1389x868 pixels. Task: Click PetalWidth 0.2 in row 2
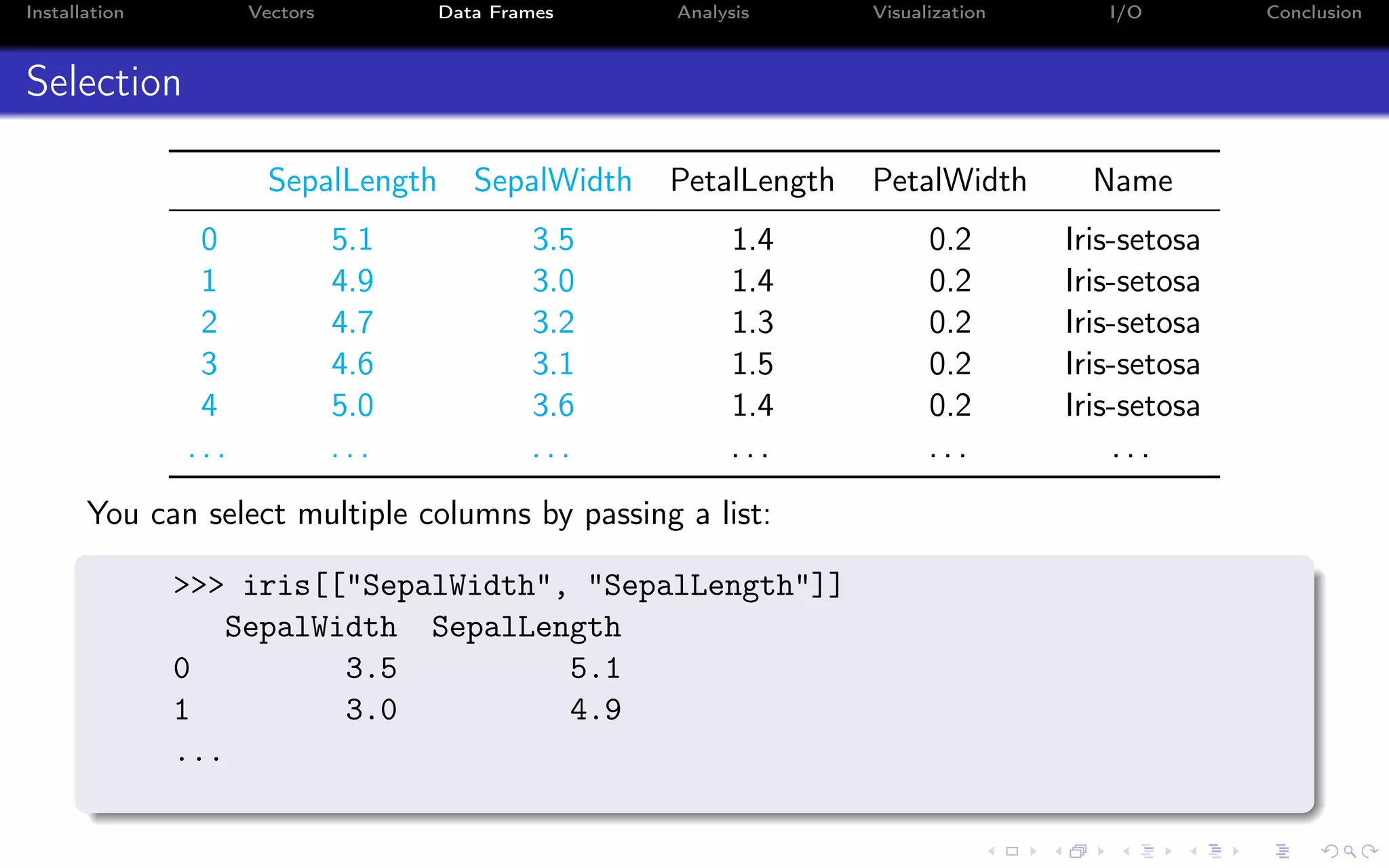tap(950, 322)
